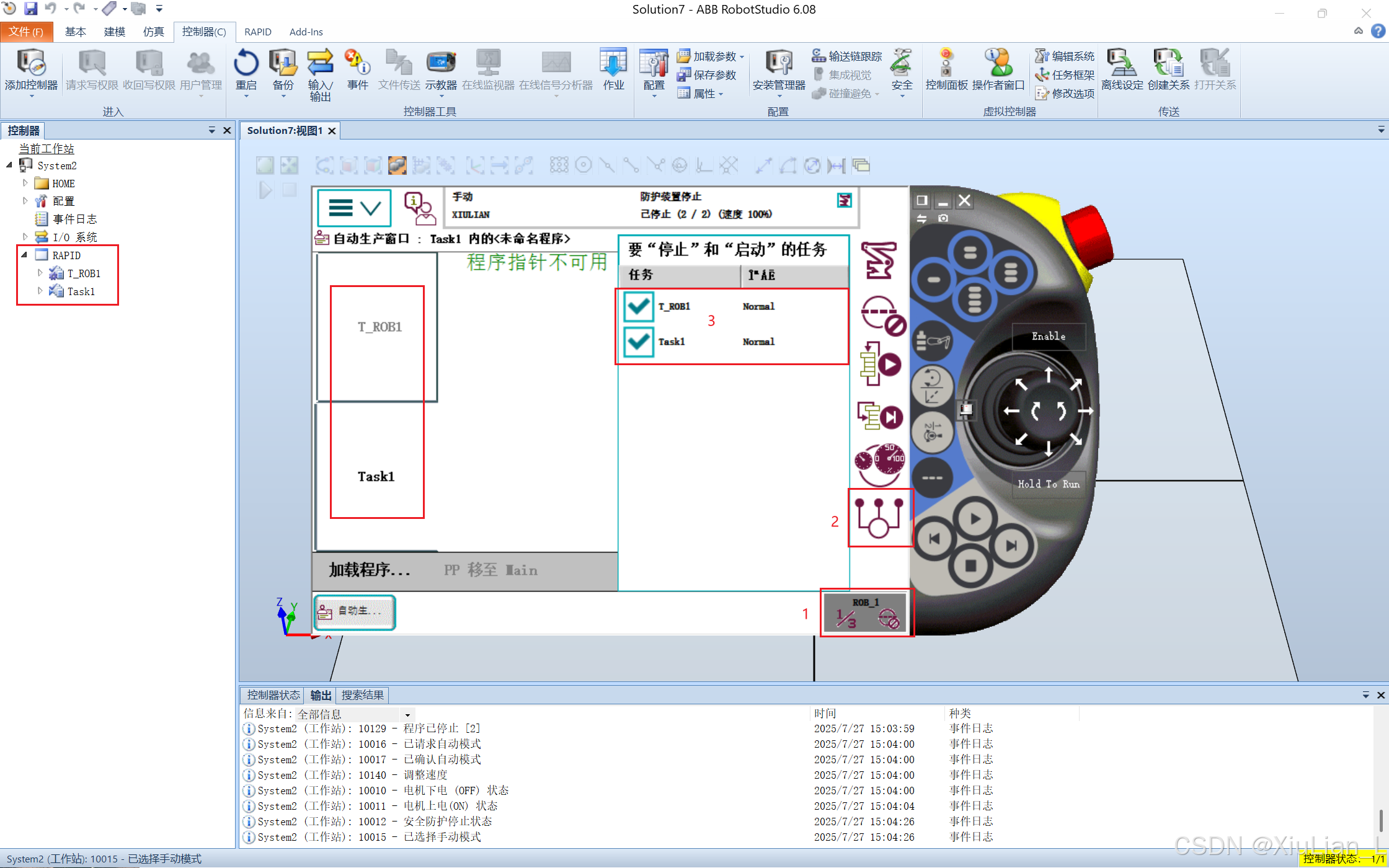
Task: Uncheck the Task1 task checkbox
Action: click(x=639, y=342)
